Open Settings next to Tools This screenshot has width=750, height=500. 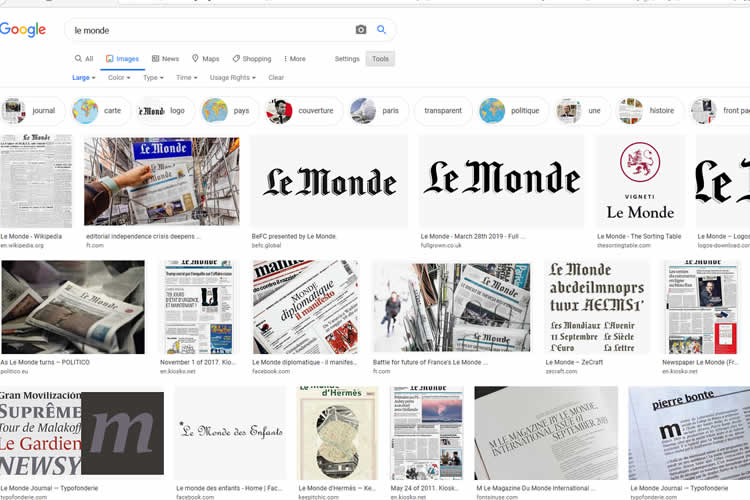click(x=347, y=59)
